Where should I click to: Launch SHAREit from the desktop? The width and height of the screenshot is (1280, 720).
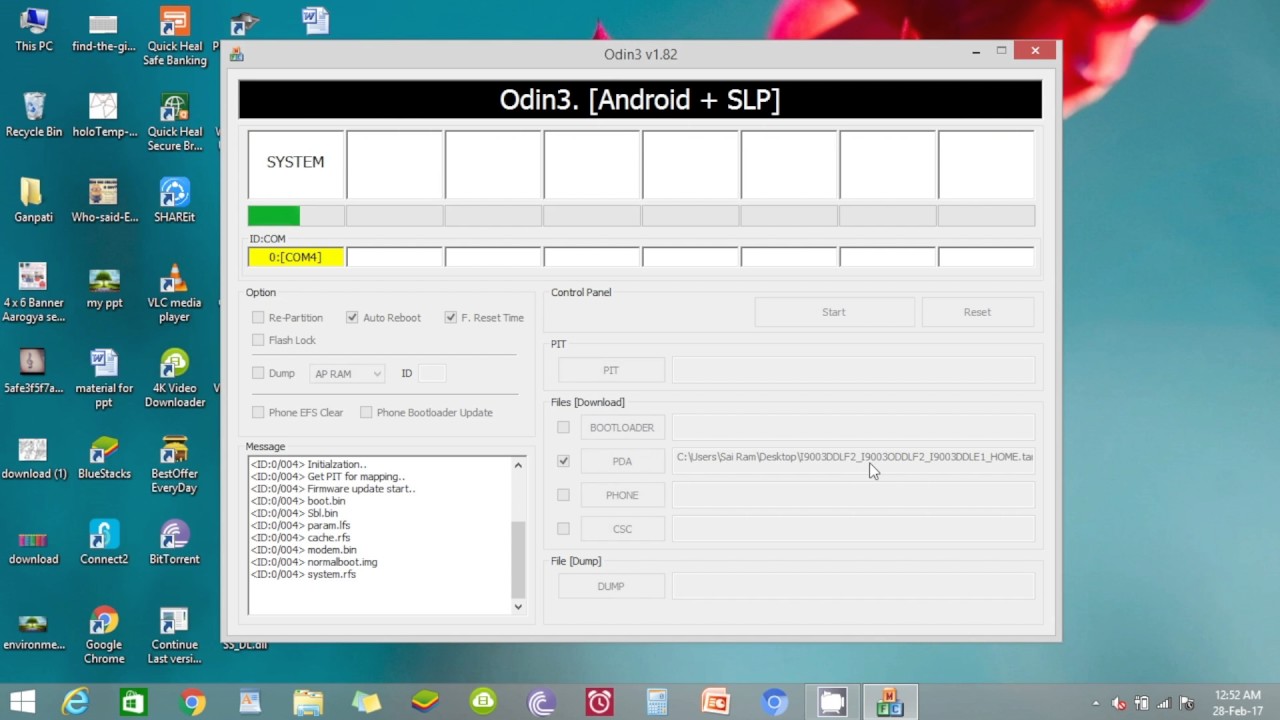tap(175, 200)
